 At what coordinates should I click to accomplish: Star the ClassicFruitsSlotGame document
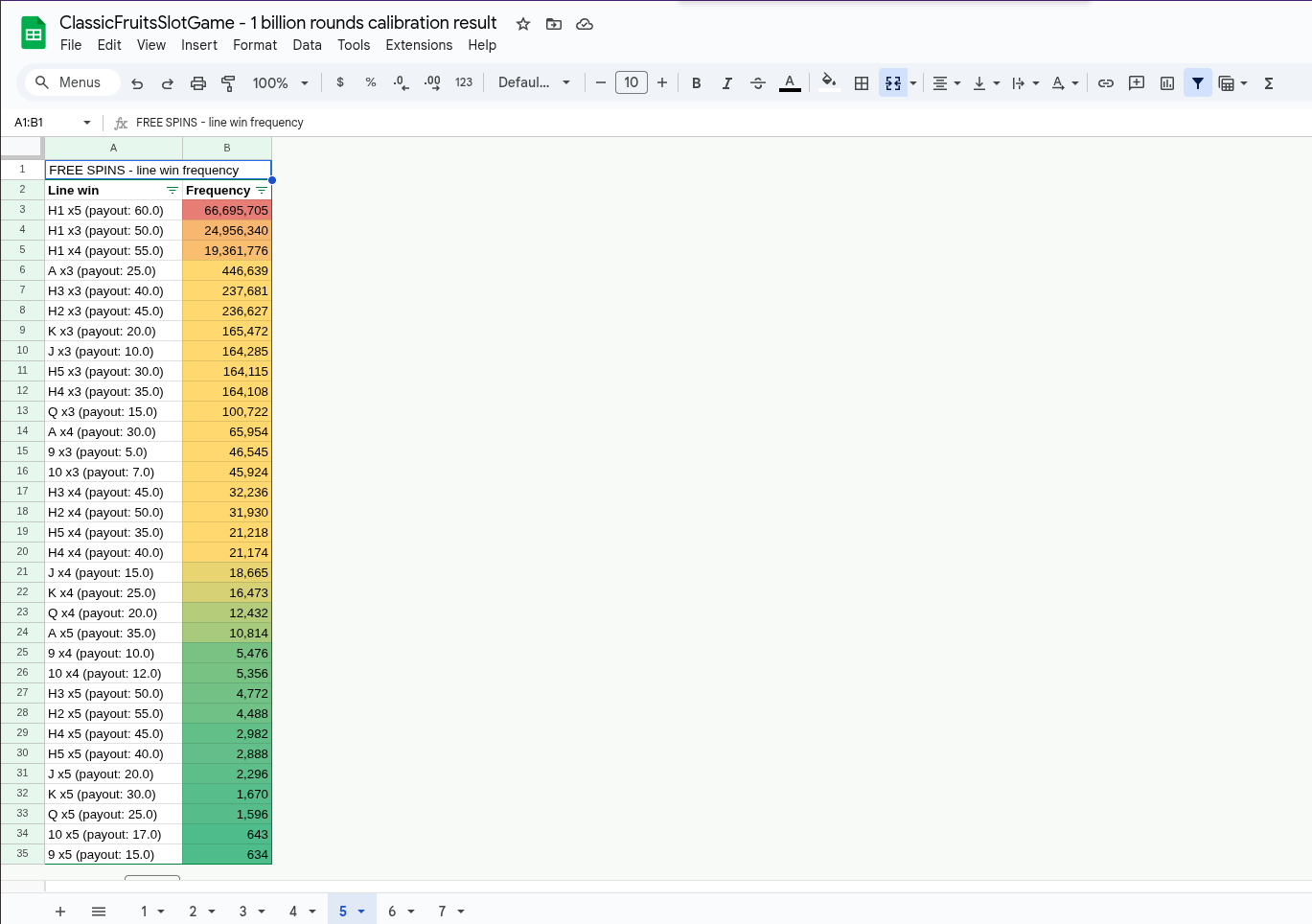click(x=523, y=24)
